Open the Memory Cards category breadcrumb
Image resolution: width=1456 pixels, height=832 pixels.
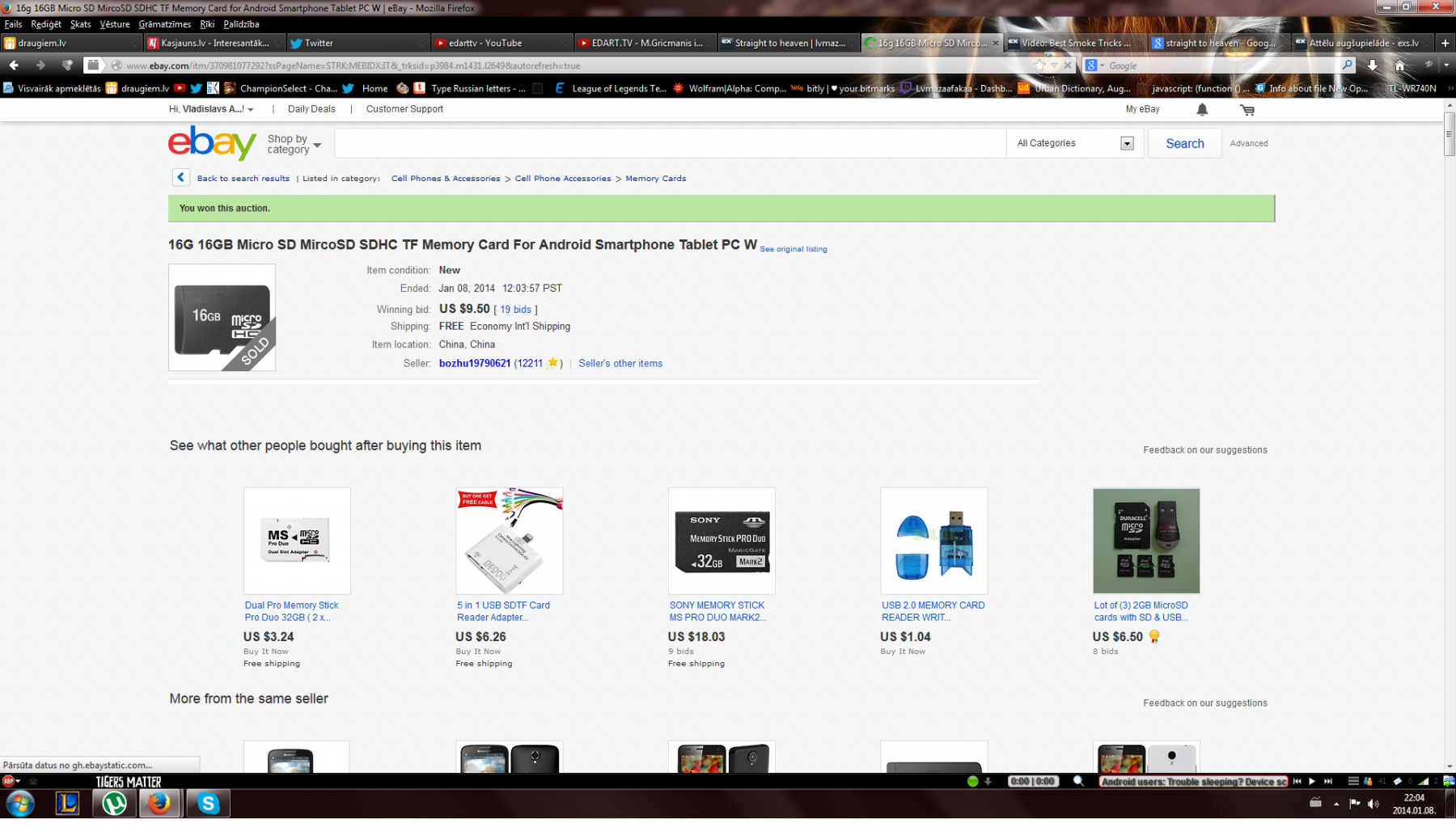click(x=655, y=178)
